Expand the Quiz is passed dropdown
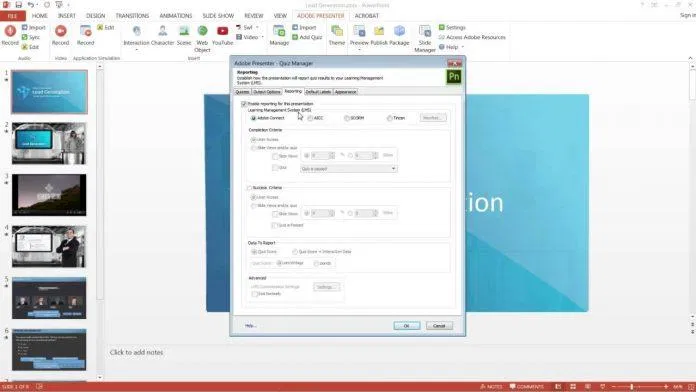Image resolution: width=696 pixels, height=392 pixels. pos(348,169)
